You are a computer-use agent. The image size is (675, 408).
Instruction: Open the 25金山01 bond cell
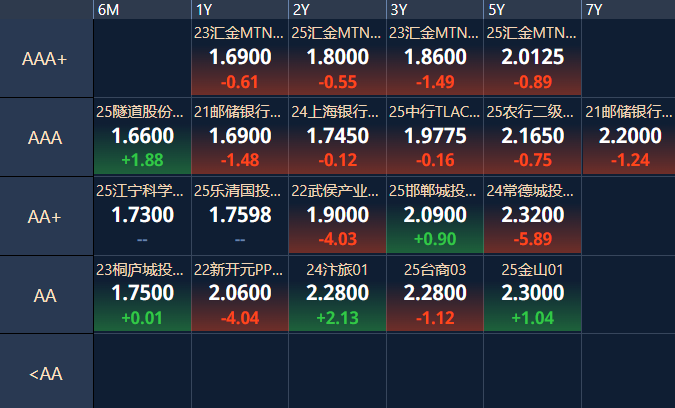pyautogui.click(x=533, y=295)
